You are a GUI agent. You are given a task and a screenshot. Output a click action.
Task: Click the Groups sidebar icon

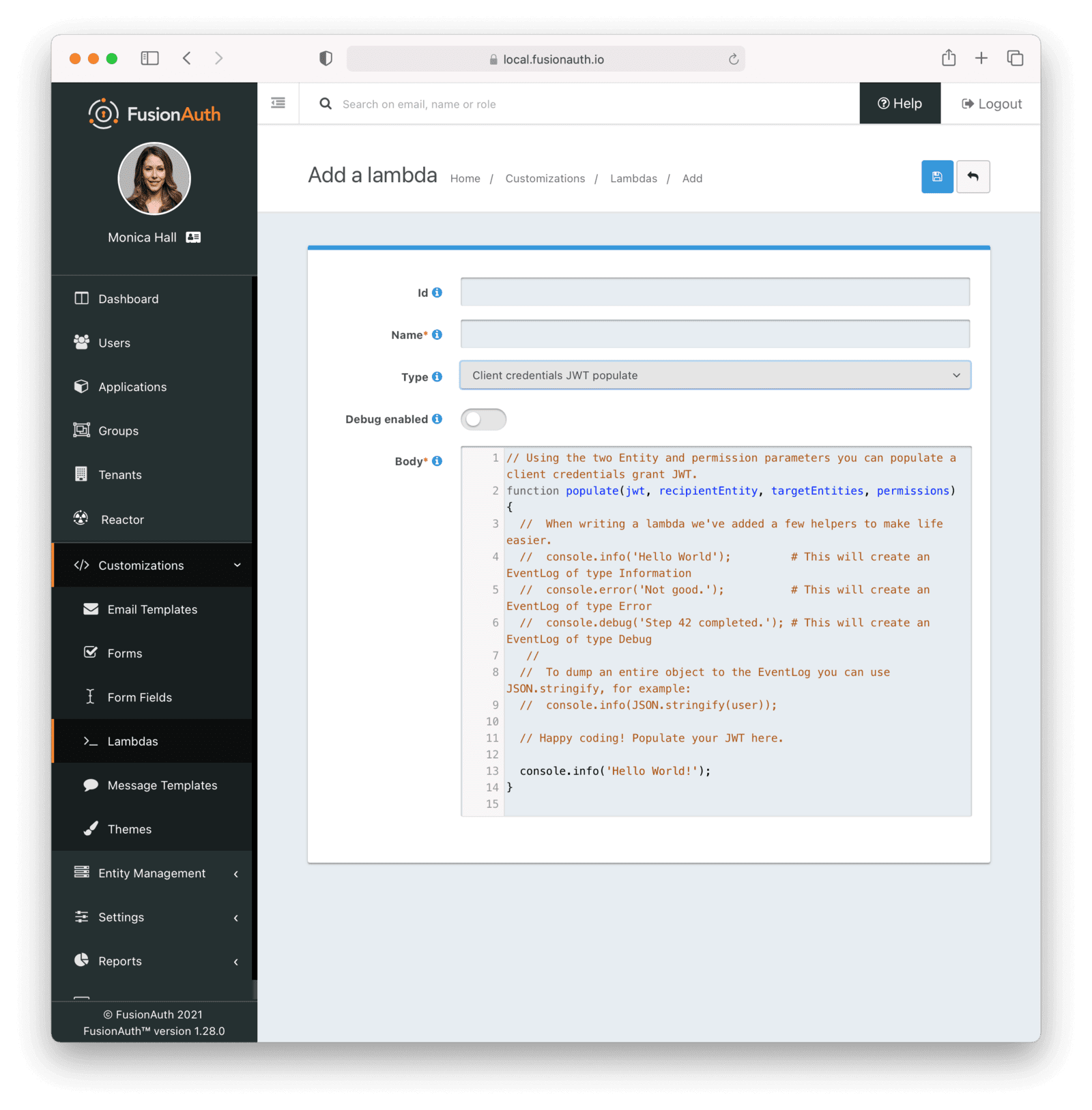[81, 430]
